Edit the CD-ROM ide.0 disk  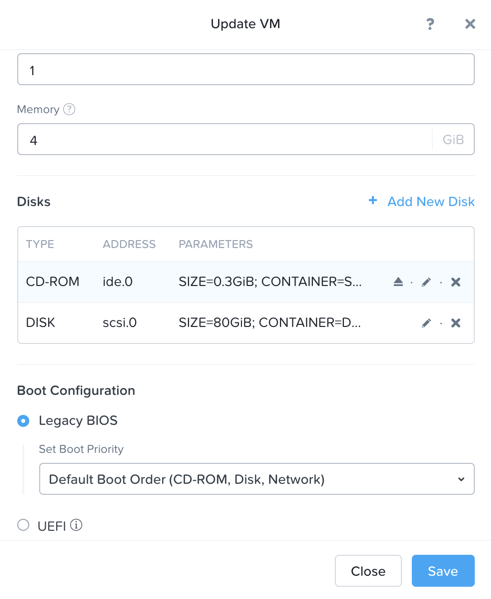coord(426,282)
